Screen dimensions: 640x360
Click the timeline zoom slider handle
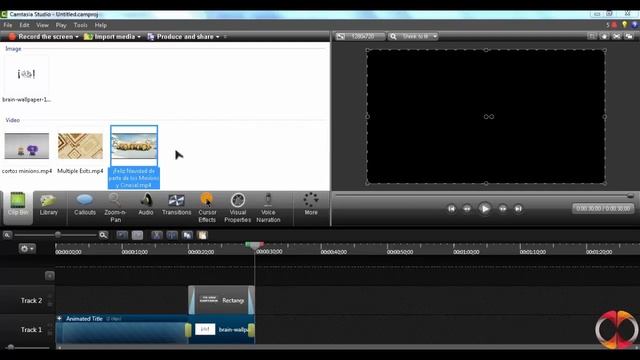58,235
